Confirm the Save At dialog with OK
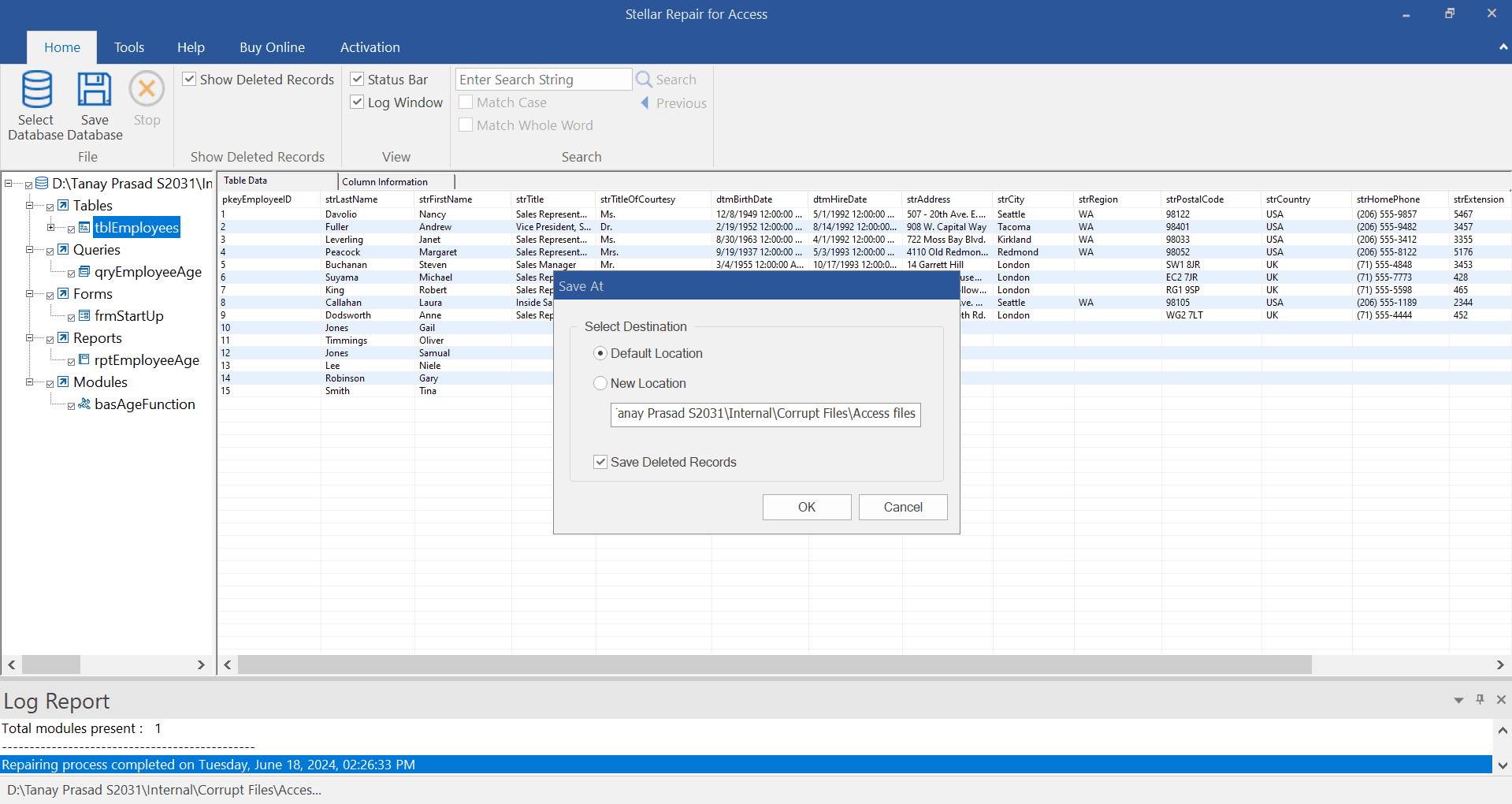This screenshot has width=1512, height=804. click(806, 508)
